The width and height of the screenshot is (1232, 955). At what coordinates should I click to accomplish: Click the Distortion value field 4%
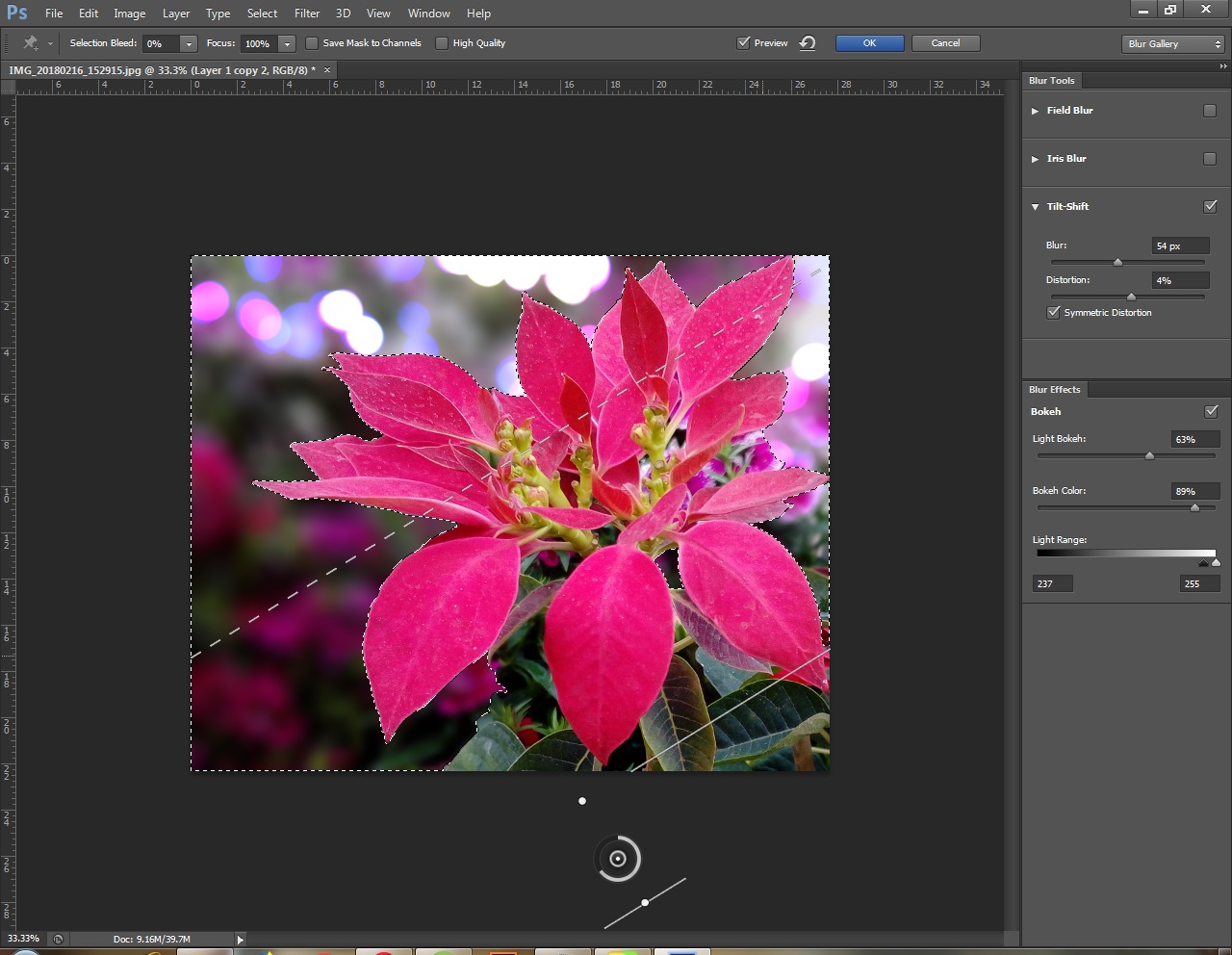(1181, 280)
